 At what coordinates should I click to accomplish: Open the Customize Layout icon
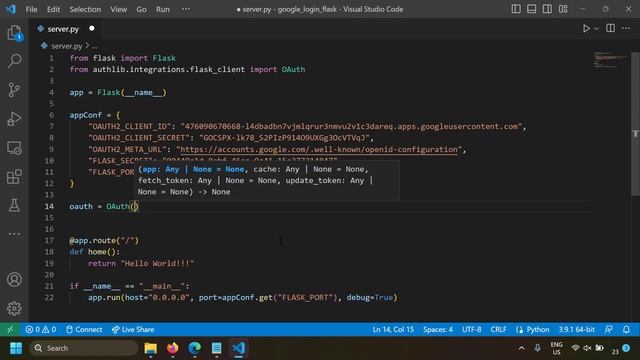[563, 9]
